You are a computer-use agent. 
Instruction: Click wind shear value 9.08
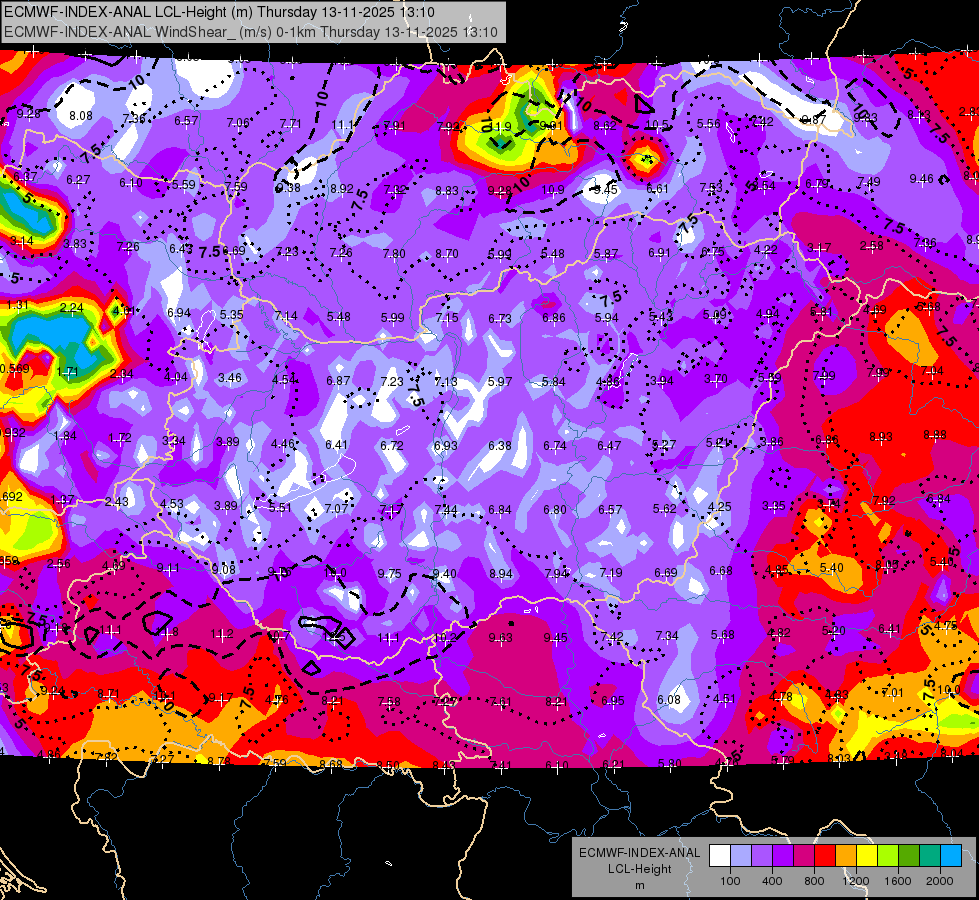tap(224, 570)
